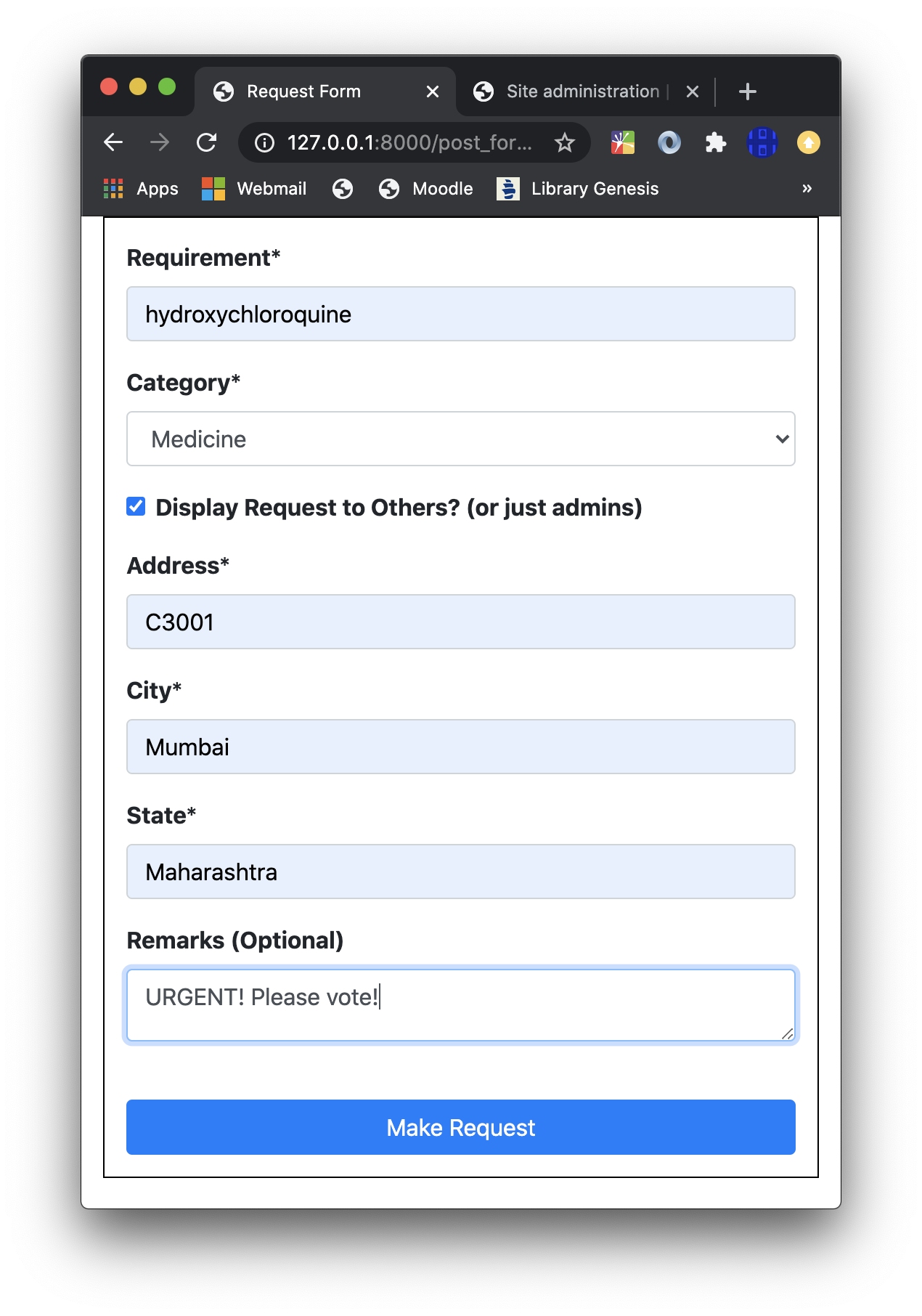The width and height of the screenshot is (922, 1316).
Task: Click the yellow update arrow icon
Action: (809, 142)
